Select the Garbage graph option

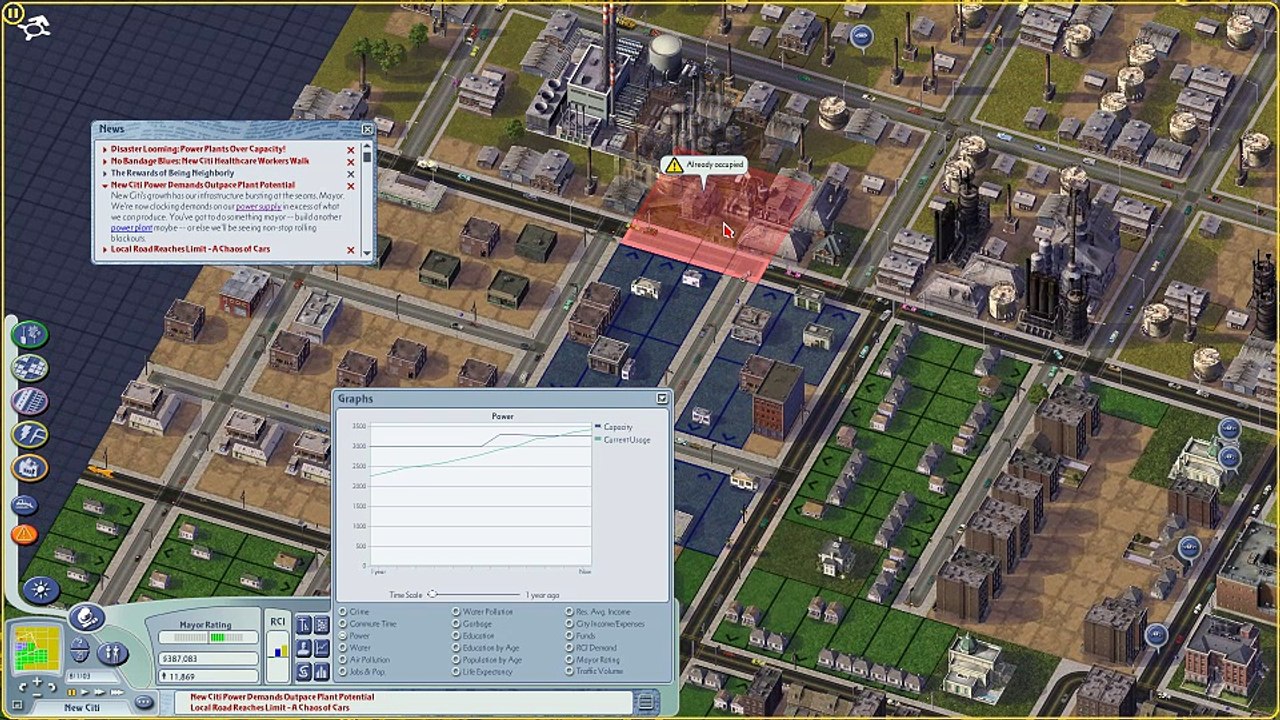(x=471, y=624)
